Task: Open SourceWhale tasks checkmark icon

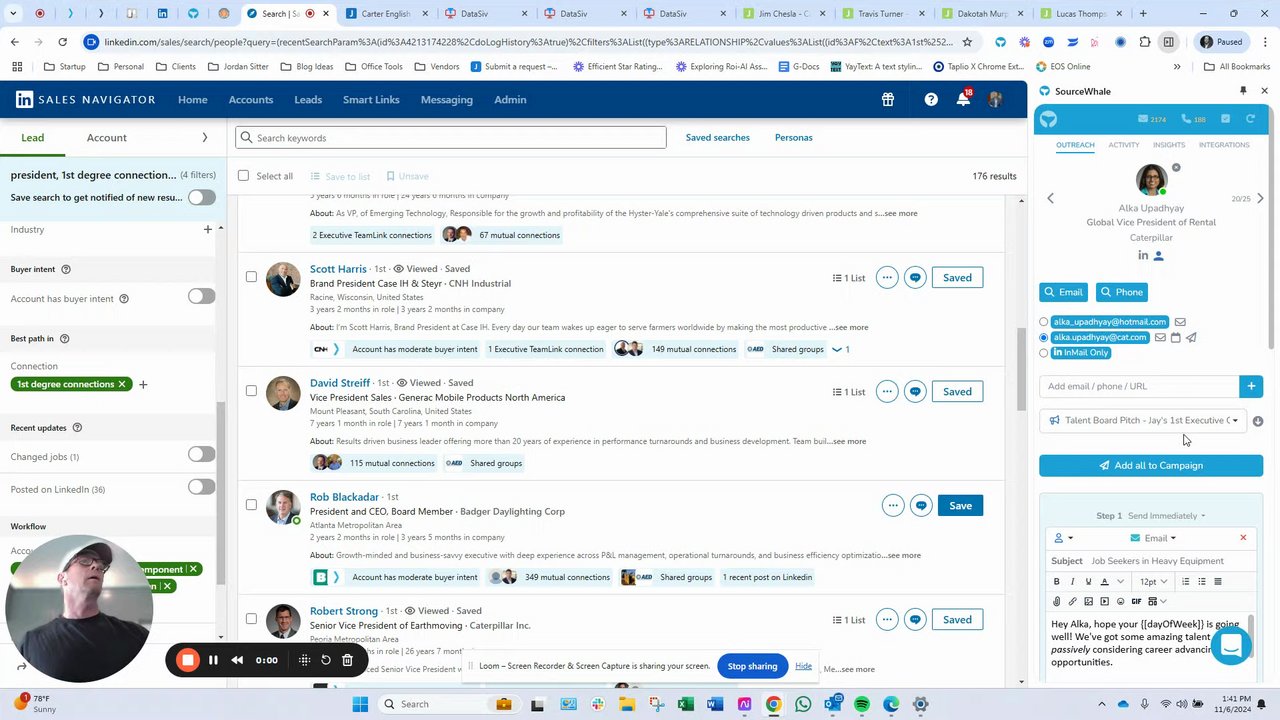Action: point(1225,119)
